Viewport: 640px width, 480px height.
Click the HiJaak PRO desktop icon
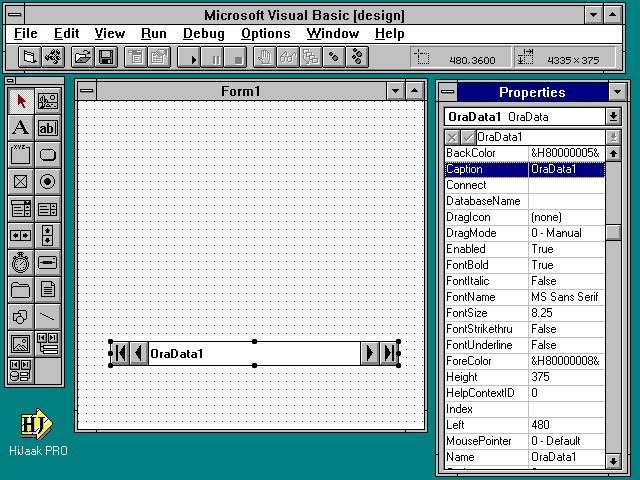(35, 425)
